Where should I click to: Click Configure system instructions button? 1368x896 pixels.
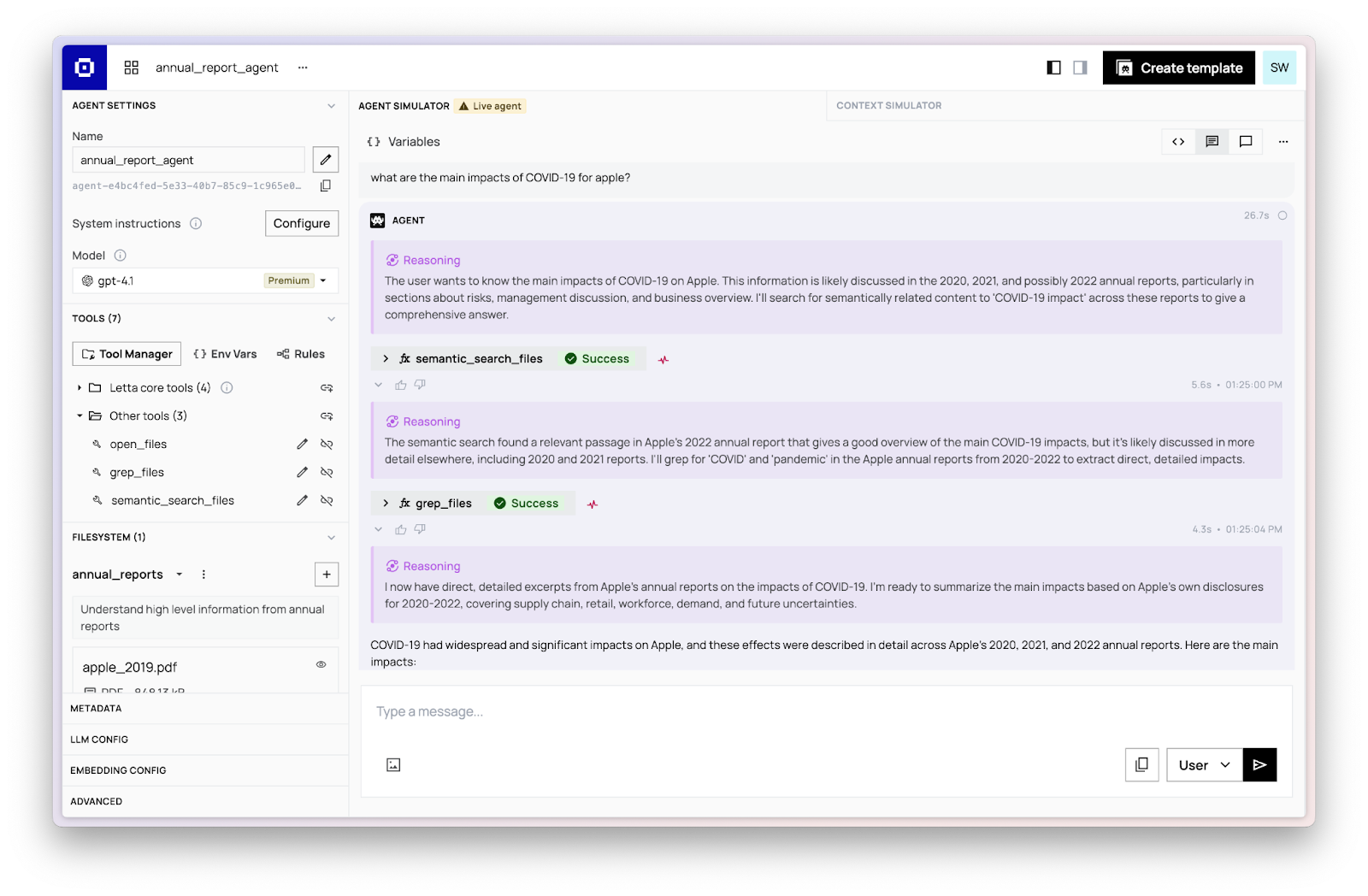(x=302, y=223)
